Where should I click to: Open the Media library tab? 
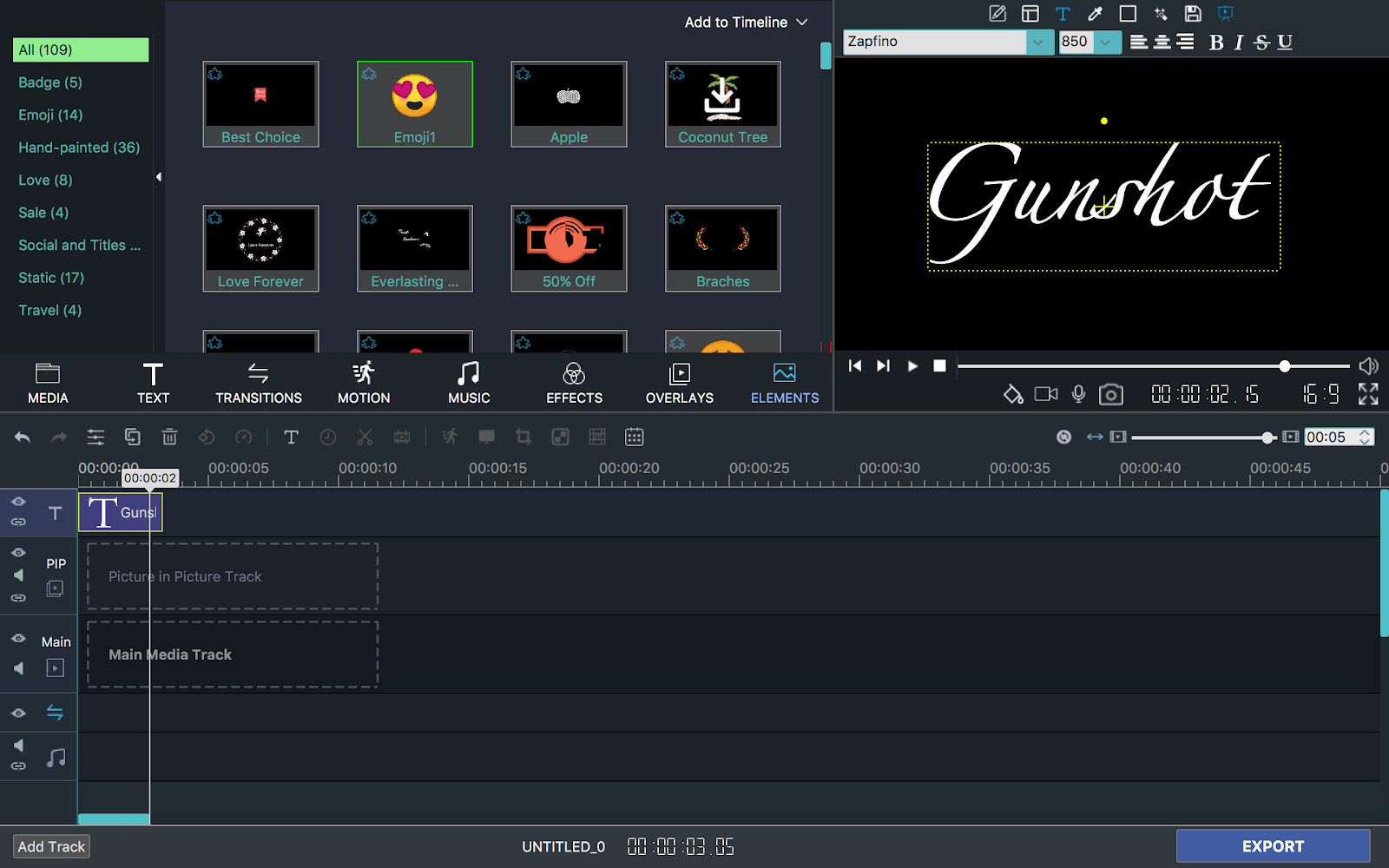pyautogui.click(x=48, y=383)
